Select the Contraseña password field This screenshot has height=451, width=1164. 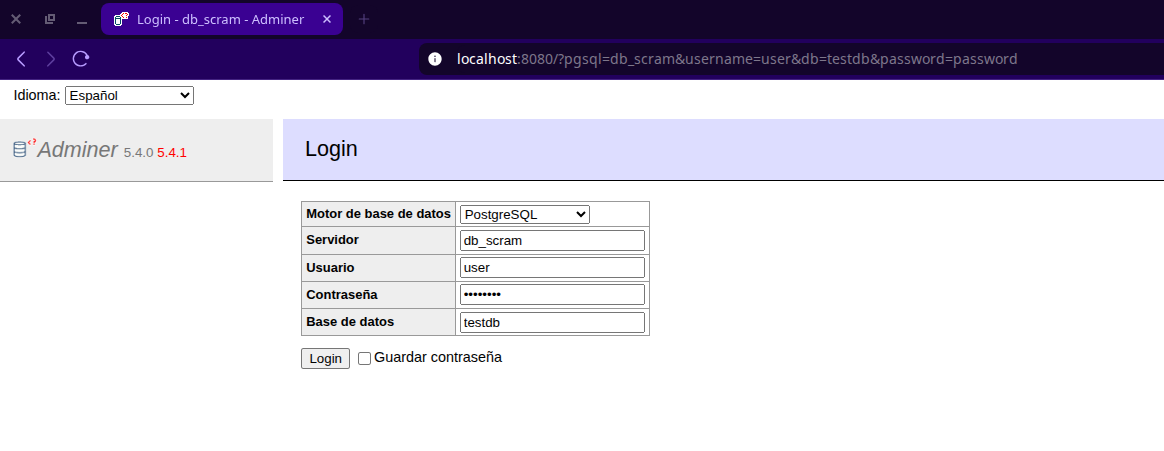pos(552,295)
